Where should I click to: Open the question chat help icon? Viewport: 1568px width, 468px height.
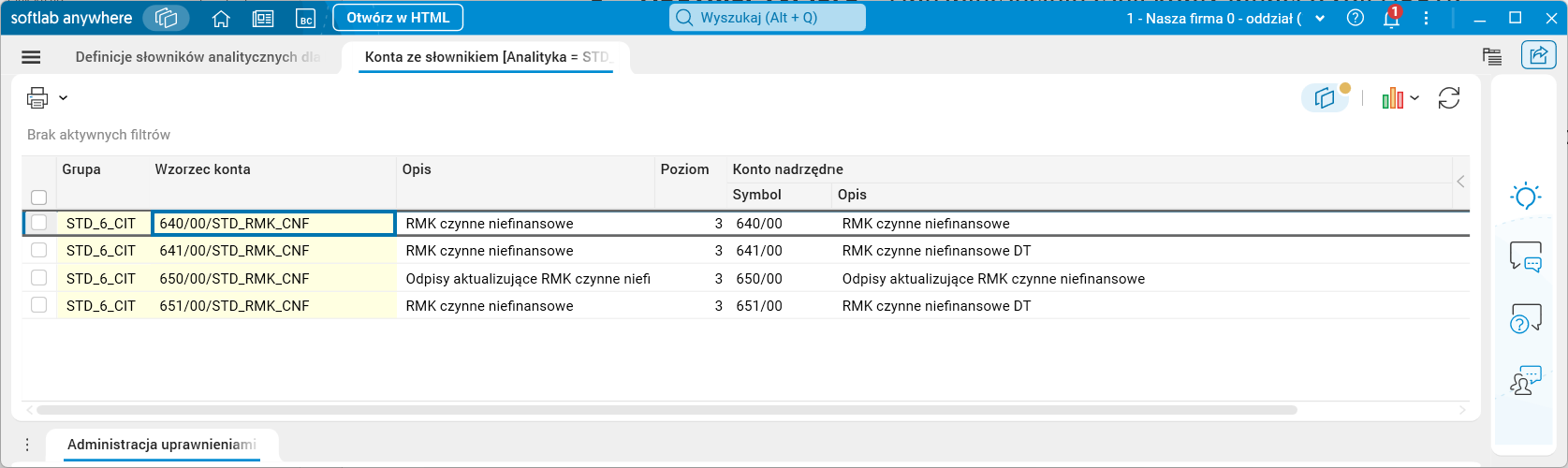[1526, 318]
